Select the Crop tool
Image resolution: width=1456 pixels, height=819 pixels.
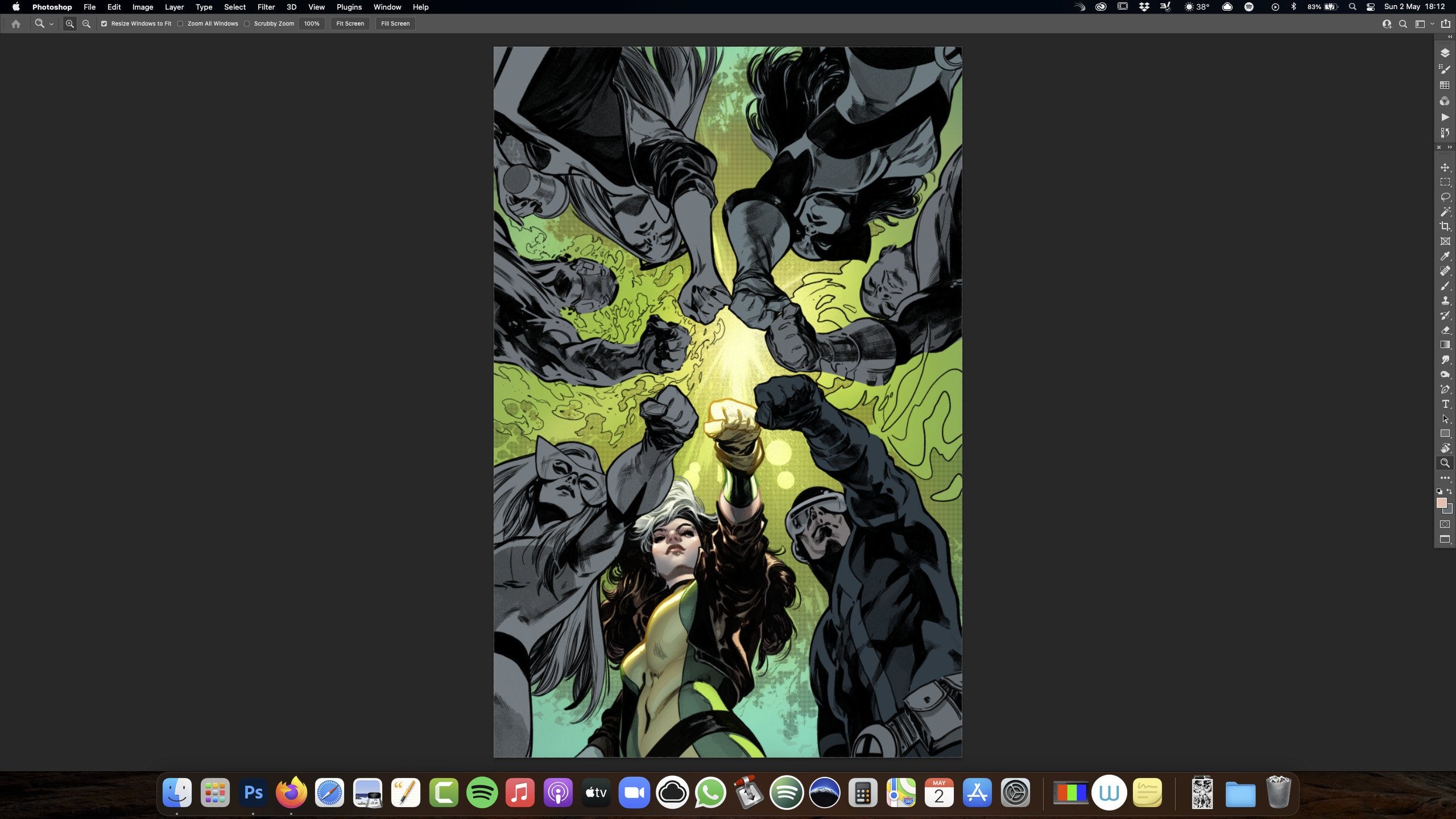pyautogui.click(x=1445, y=226)
